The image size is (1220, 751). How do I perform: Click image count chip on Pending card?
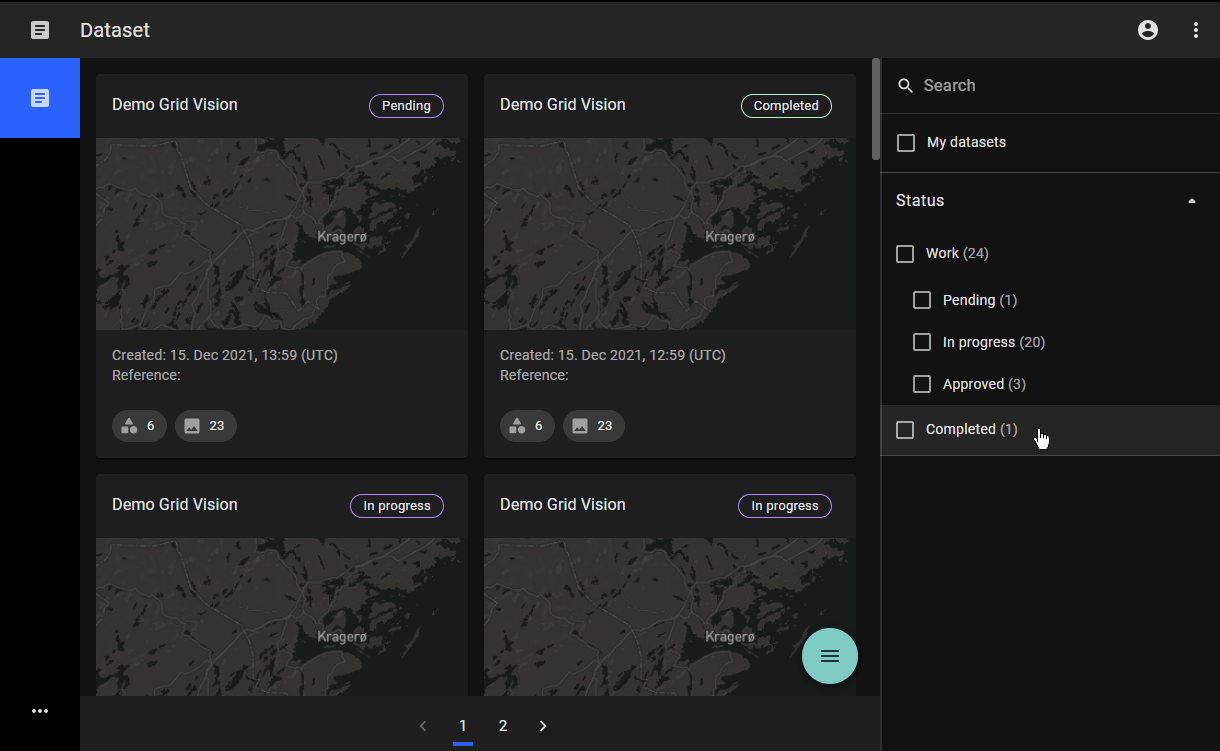(x=206, y=426)
